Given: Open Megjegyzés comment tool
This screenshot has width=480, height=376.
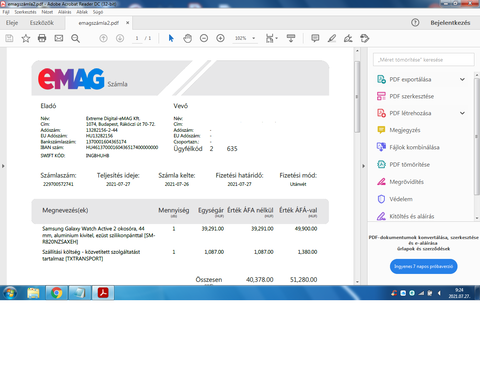Looking at the screenshot, I should (x=405, y=130).
